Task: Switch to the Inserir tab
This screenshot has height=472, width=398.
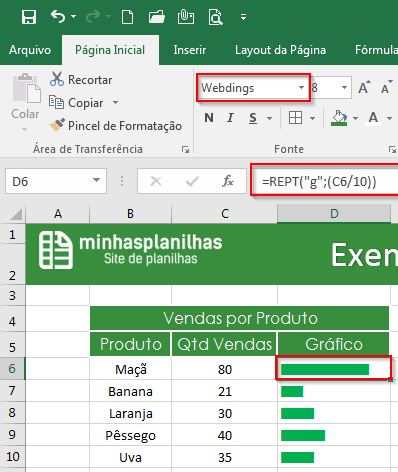Action: (190, 50)
